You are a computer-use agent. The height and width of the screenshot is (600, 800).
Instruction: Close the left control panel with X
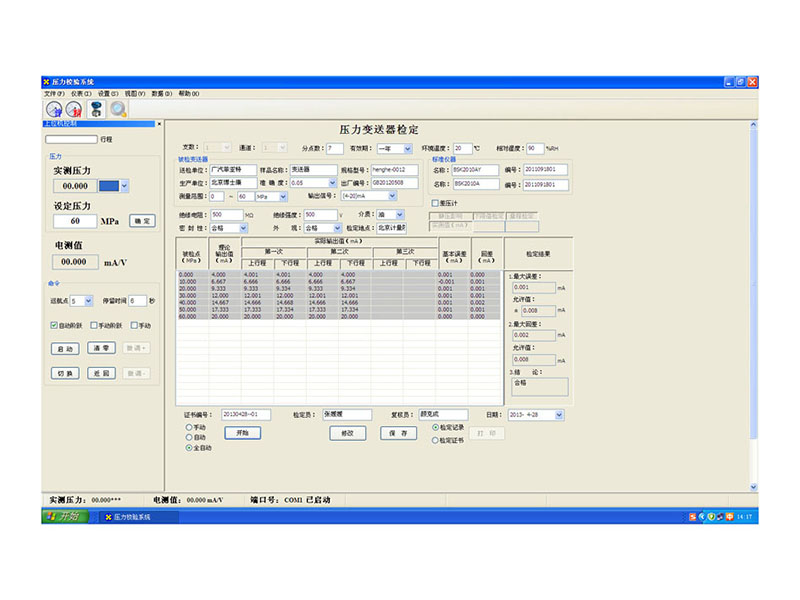[157, 124]
